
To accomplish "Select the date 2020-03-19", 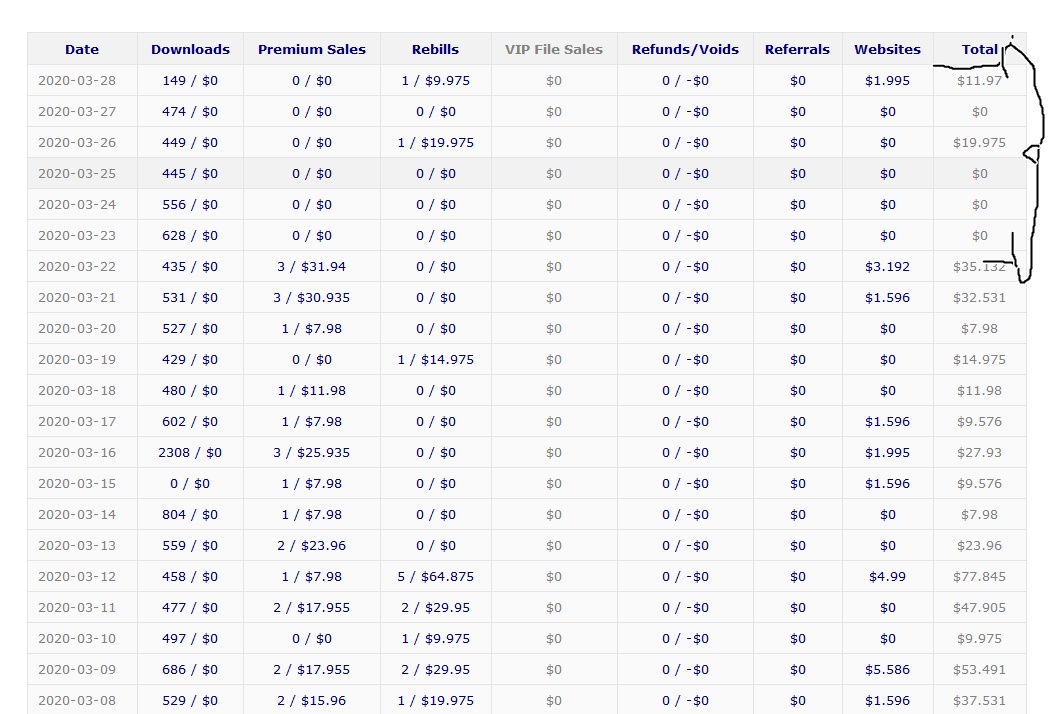I will 77,360.
